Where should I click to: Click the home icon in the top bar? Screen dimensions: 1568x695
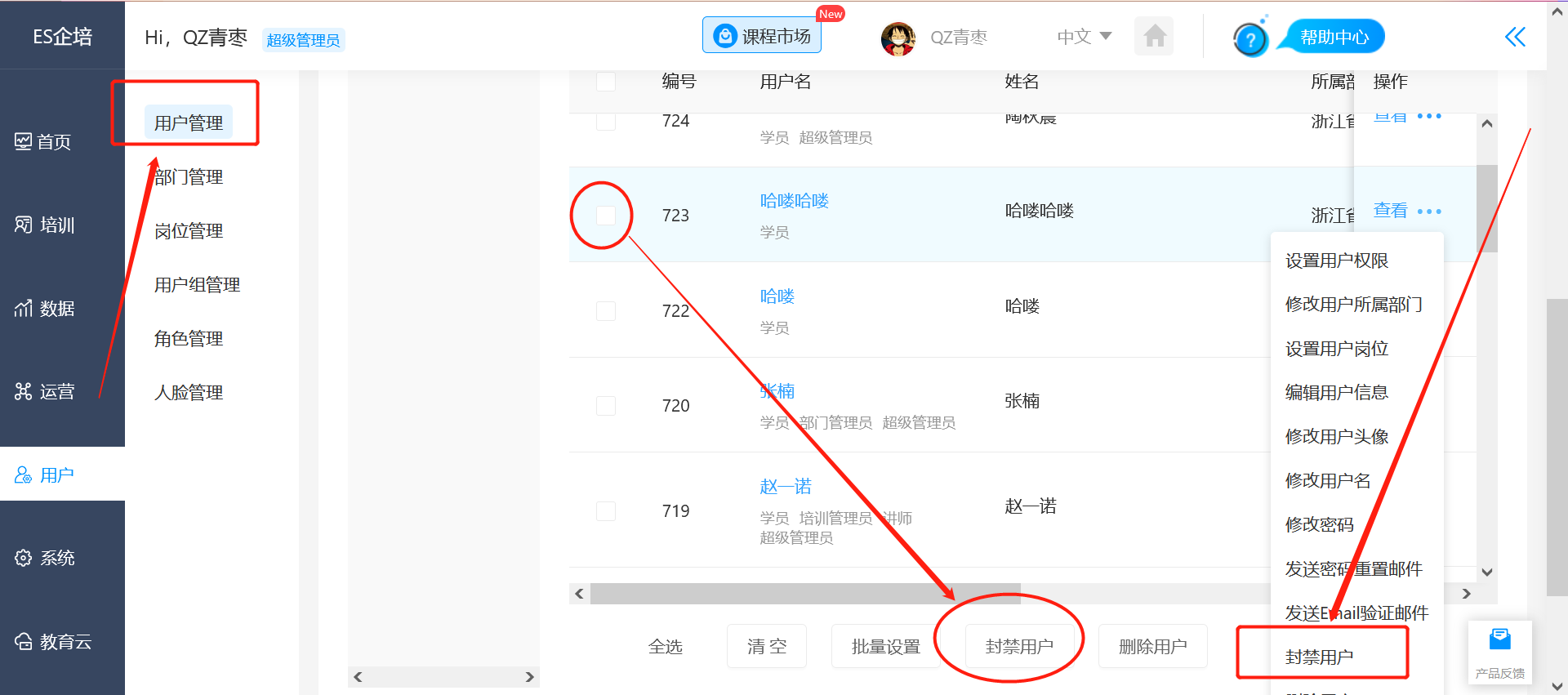pyautogui.click(x=1154, y=37)
